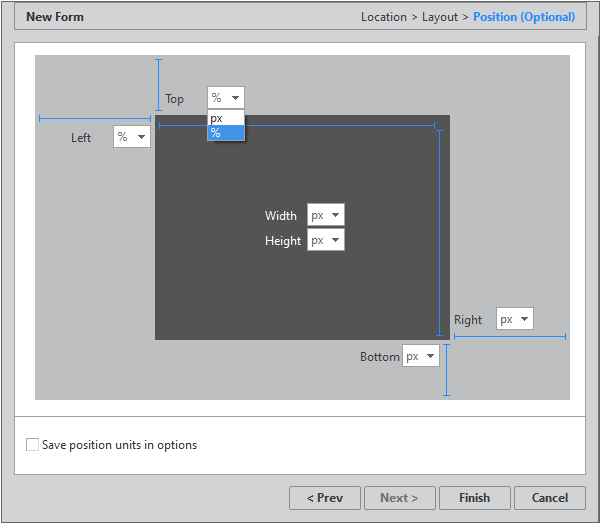Click the blue left margin indicator

tap(95, 118)
